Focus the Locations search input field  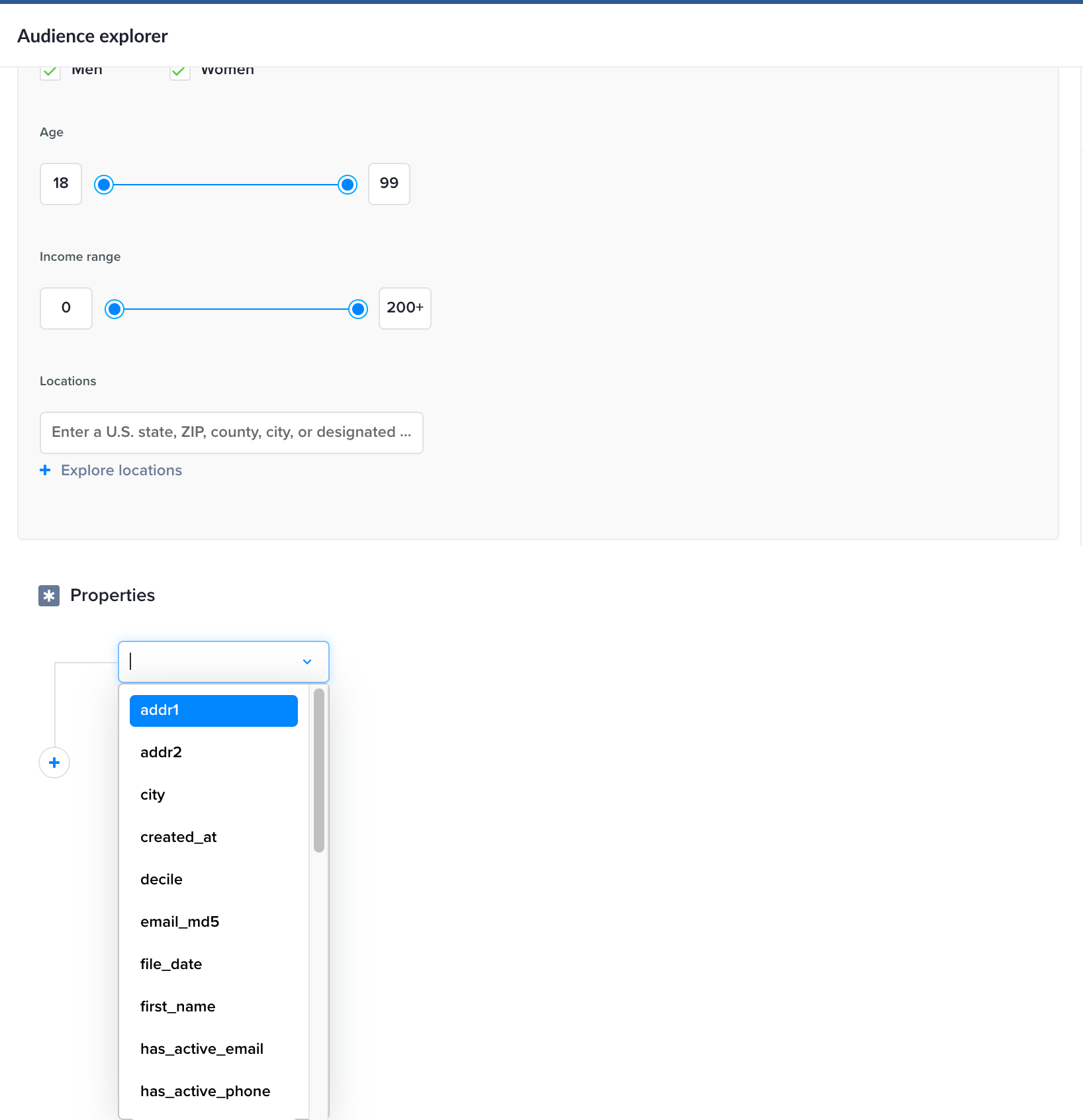(231, 433)
